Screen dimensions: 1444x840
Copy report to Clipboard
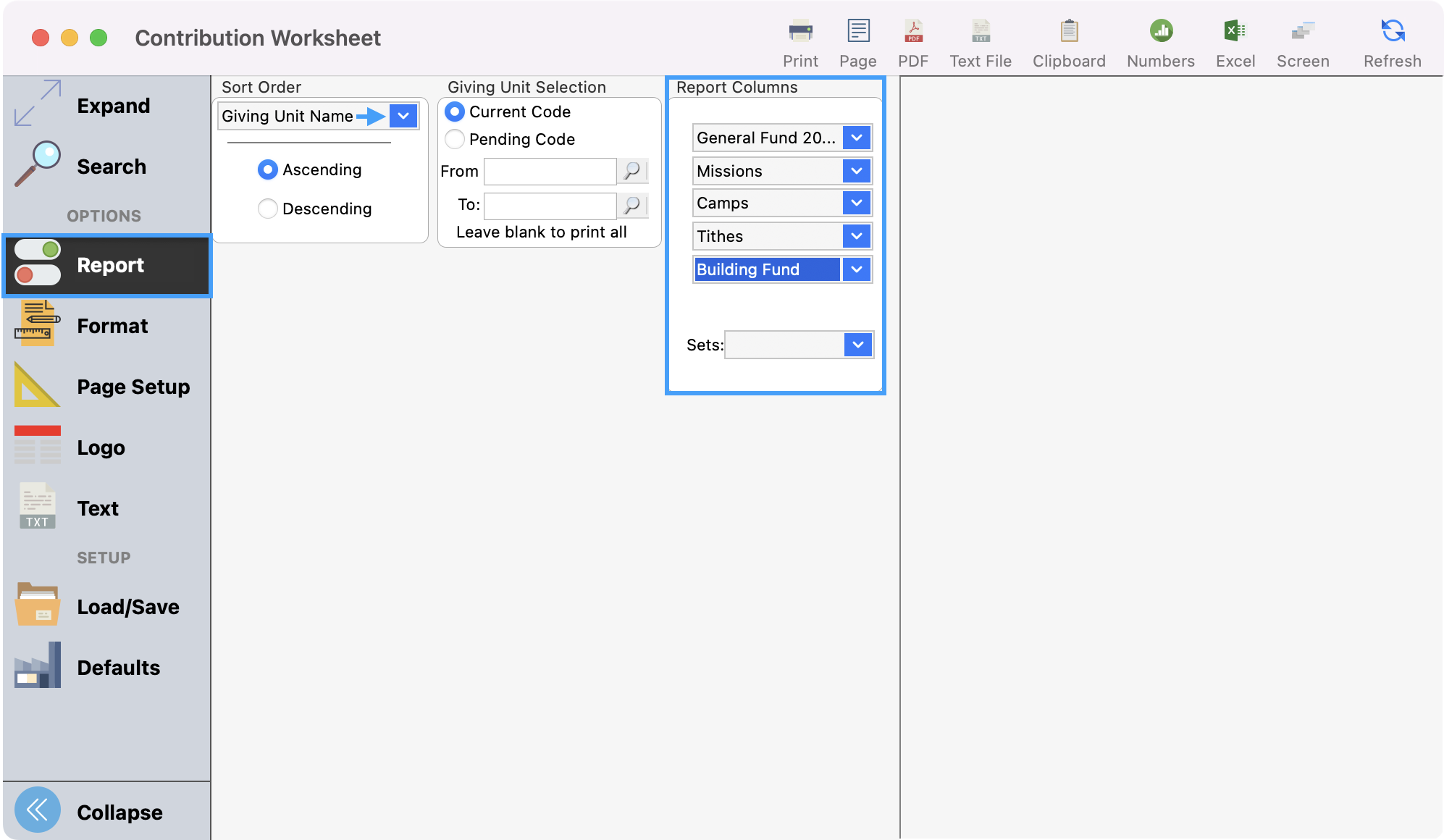(1068, 40)
